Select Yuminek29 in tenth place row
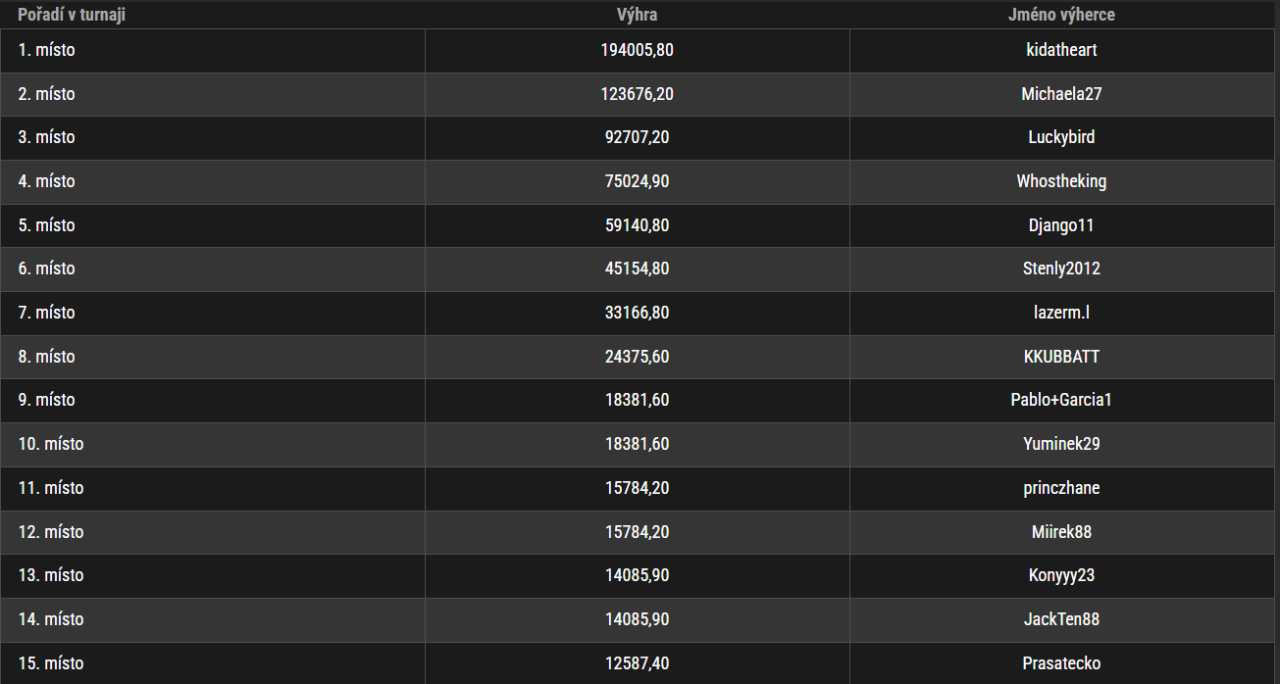Screen dimensions: 1280x684 click(1061, 443)
